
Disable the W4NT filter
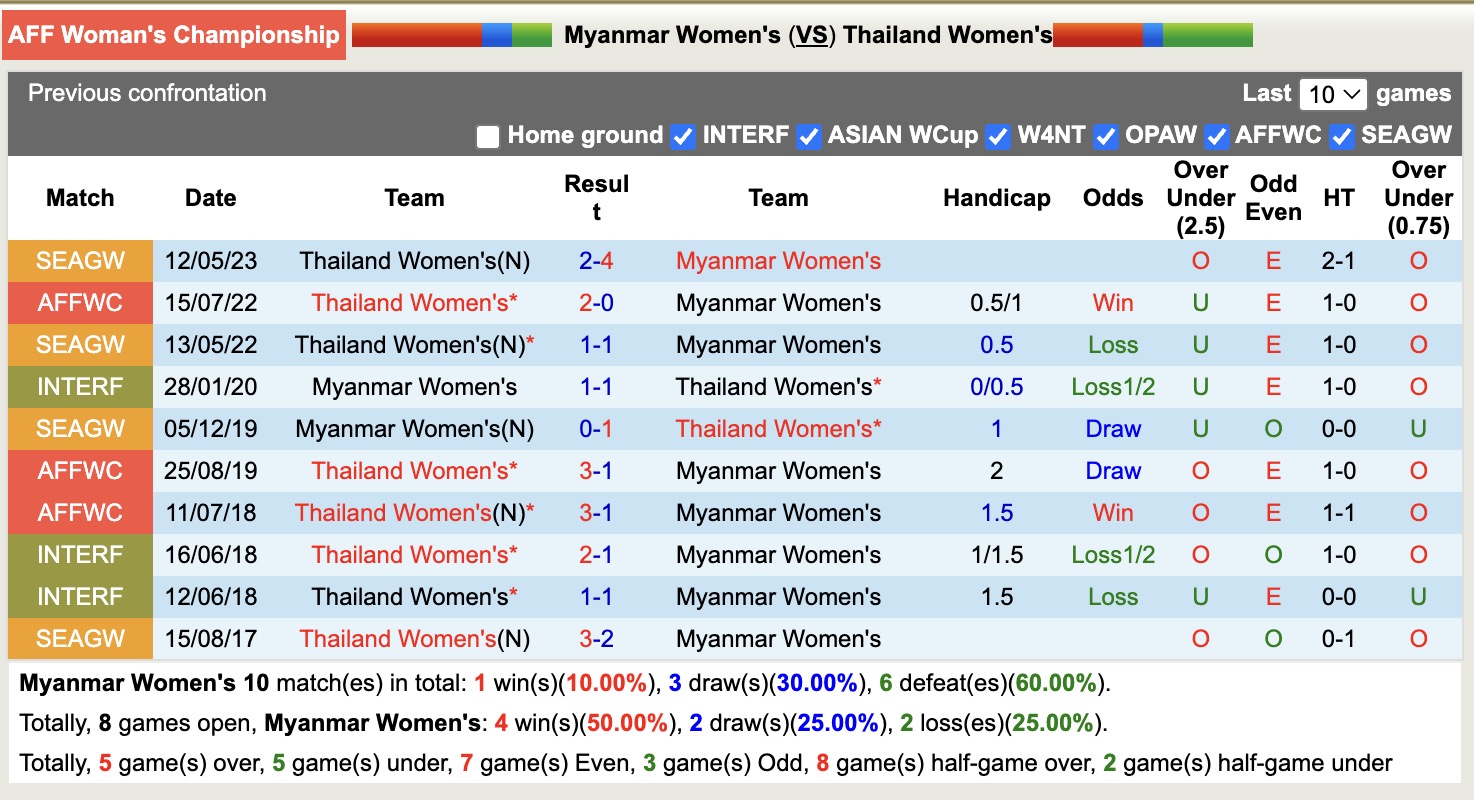tap(996, 136)
